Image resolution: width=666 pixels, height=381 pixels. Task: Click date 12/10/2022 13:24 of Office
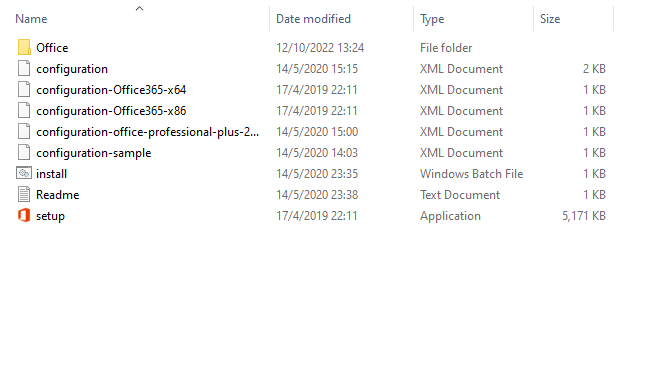click(x=320, y=48)
